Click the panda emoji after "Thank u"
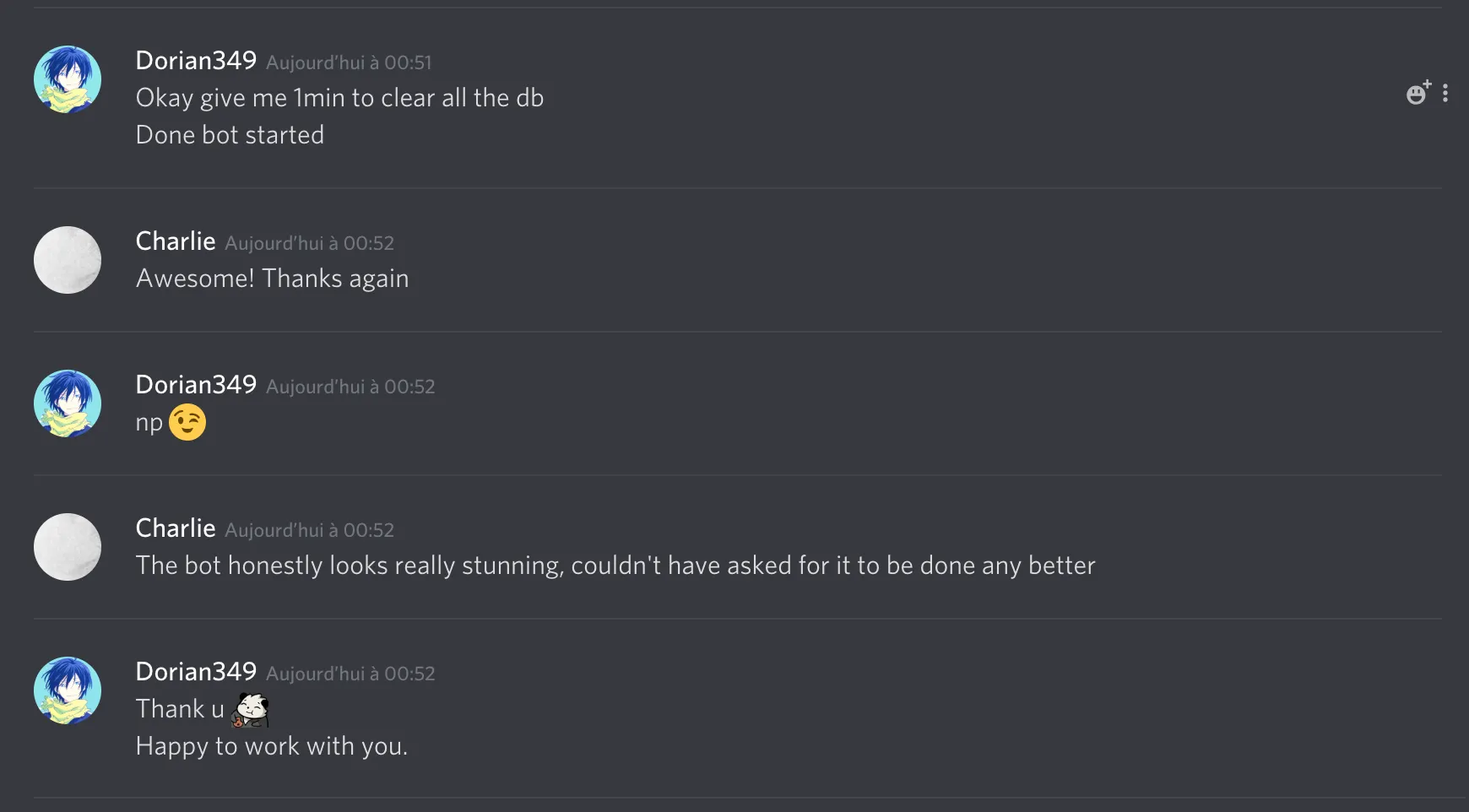 (x=250, y=709)
